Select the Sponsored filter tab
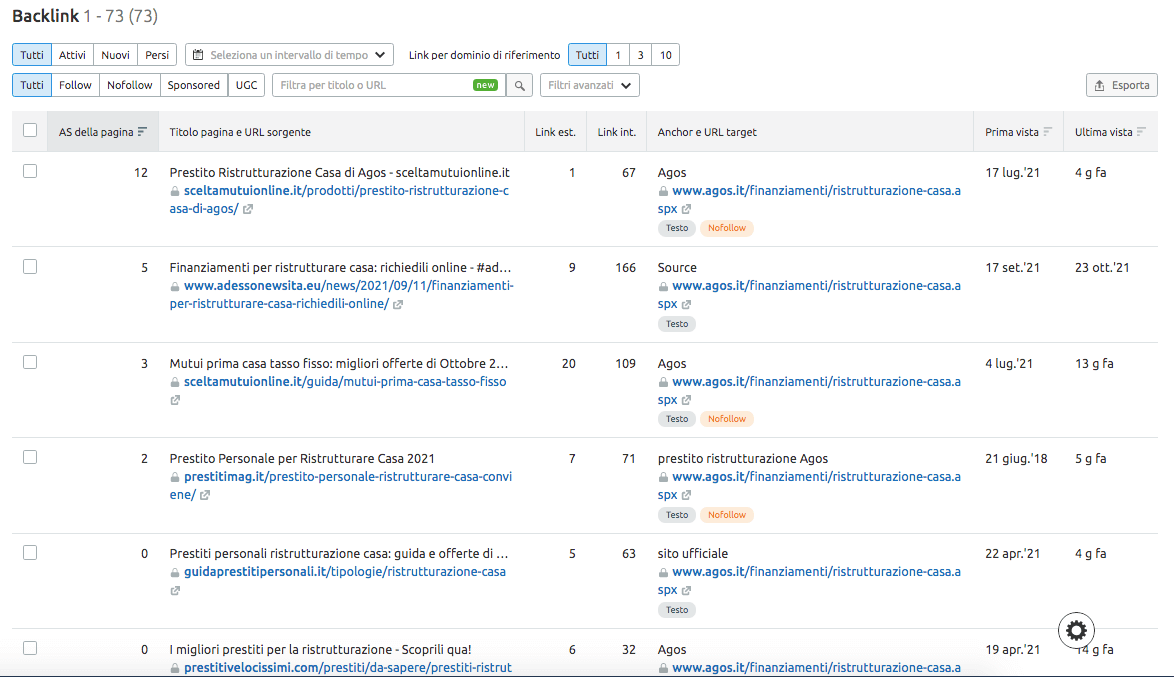The width and height of the screenshot is (1174, 677). pos(194,85)
